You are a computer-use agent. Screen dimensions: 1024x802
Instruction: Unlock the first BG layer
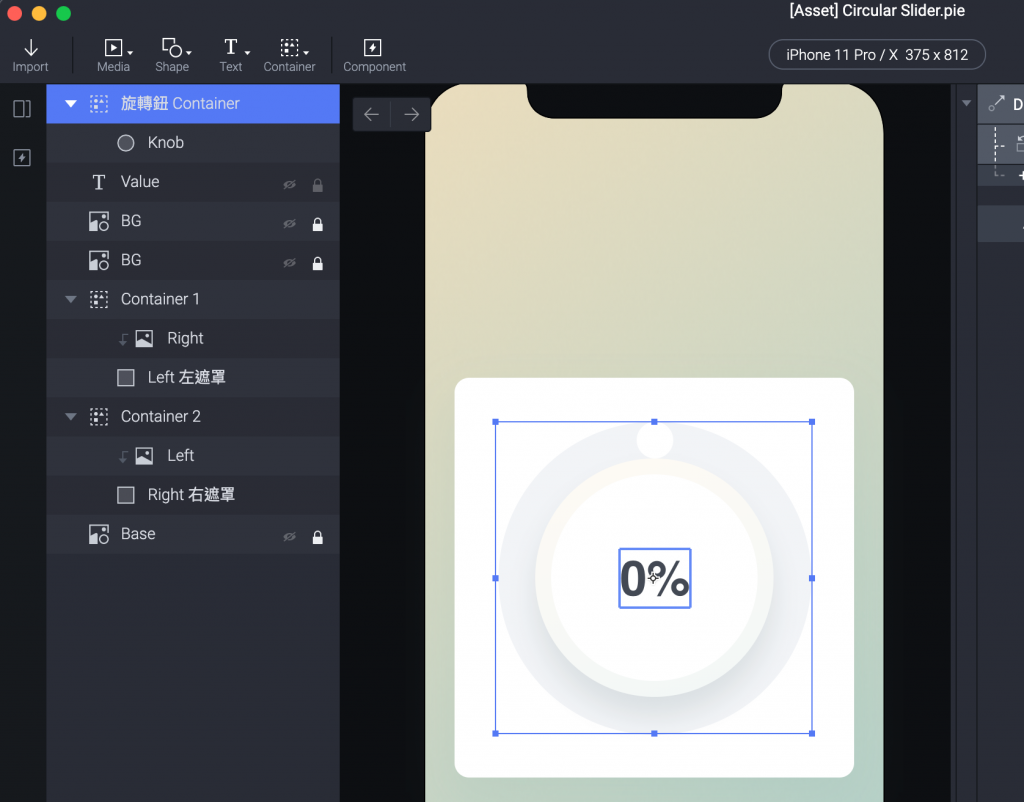coord(317,224)
